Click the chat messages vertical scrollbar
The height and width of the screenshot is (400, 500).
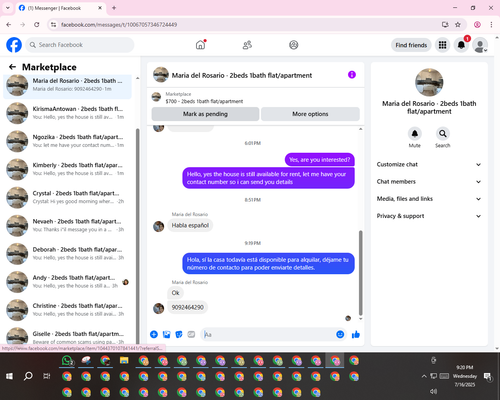click(x=360, y=273)
